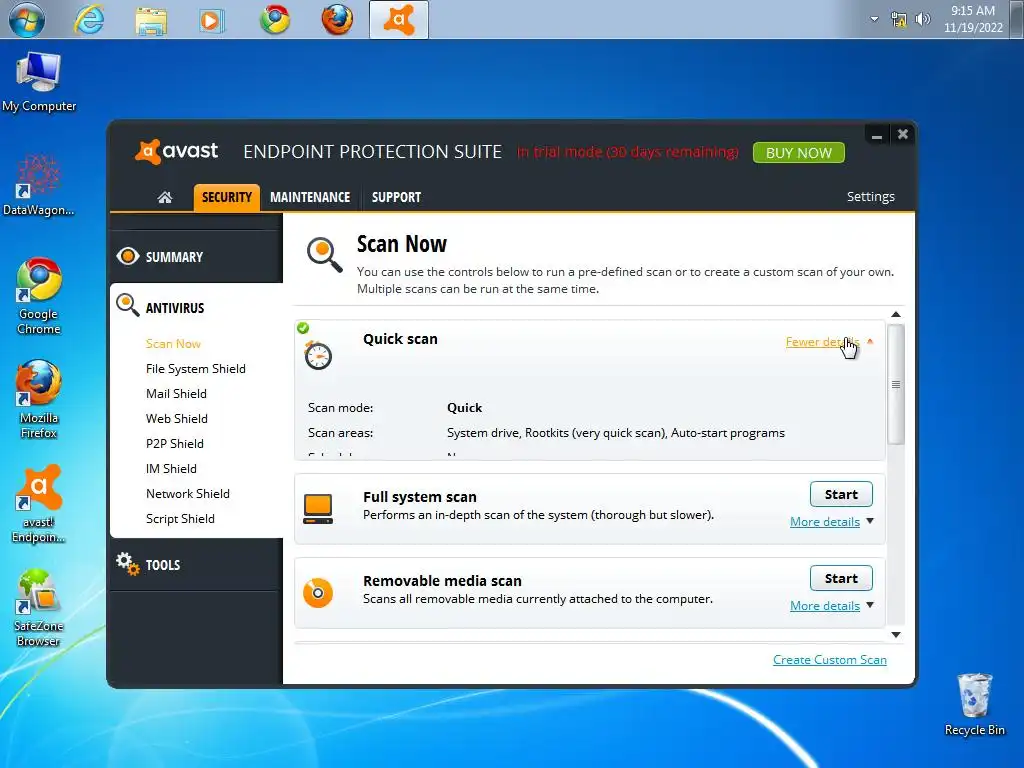The height and width of the screenshot is (768, 1024).
Task: Launch Firefox from the taskbar
Action: tap(337, 20)
